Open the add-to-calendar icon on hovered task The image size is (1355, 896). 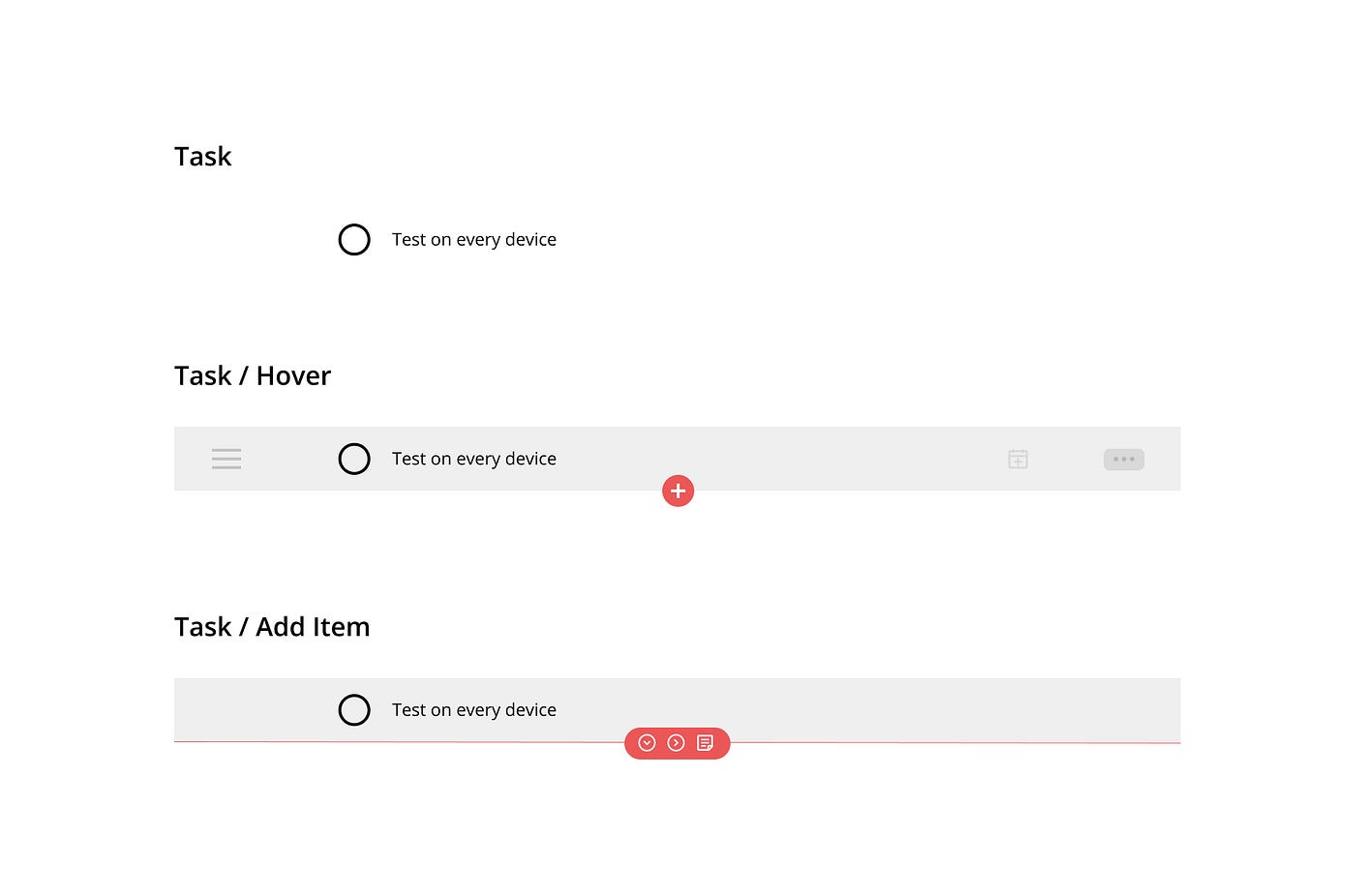(1017, 459)
